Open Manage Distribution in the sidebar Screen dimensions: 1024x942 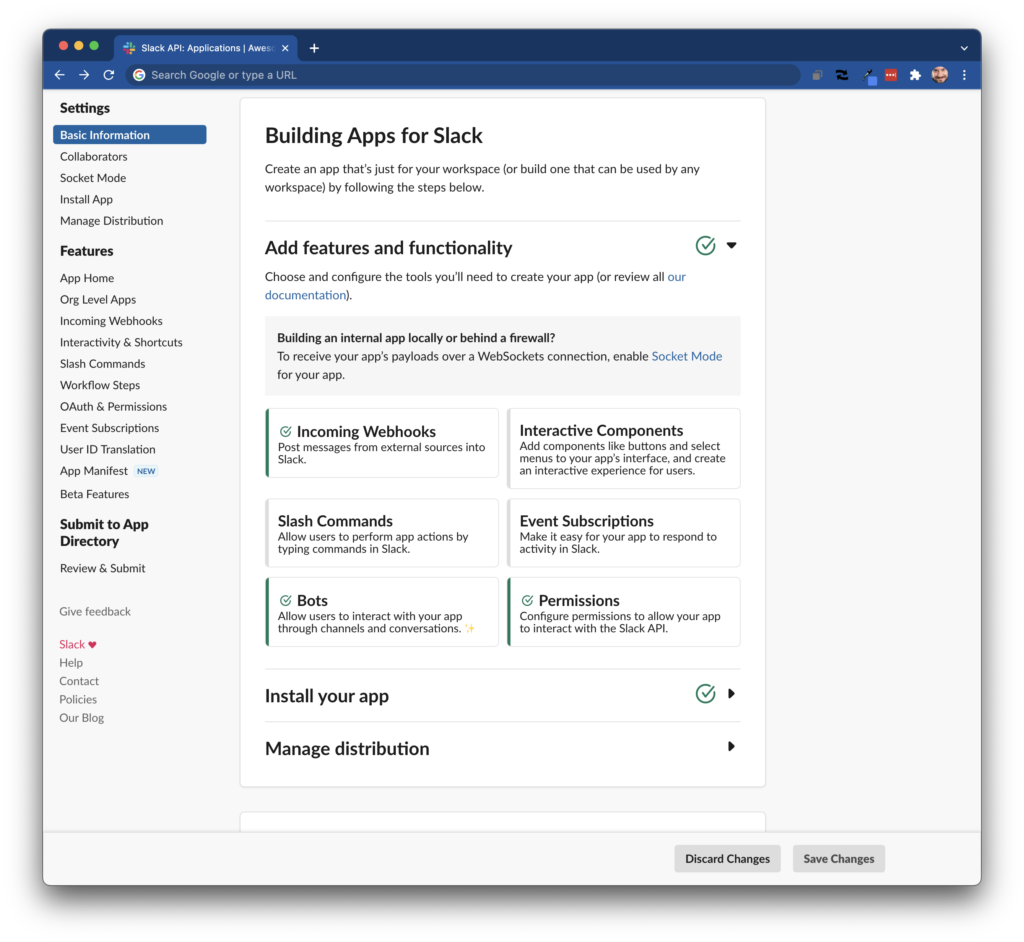click(112, 221)
